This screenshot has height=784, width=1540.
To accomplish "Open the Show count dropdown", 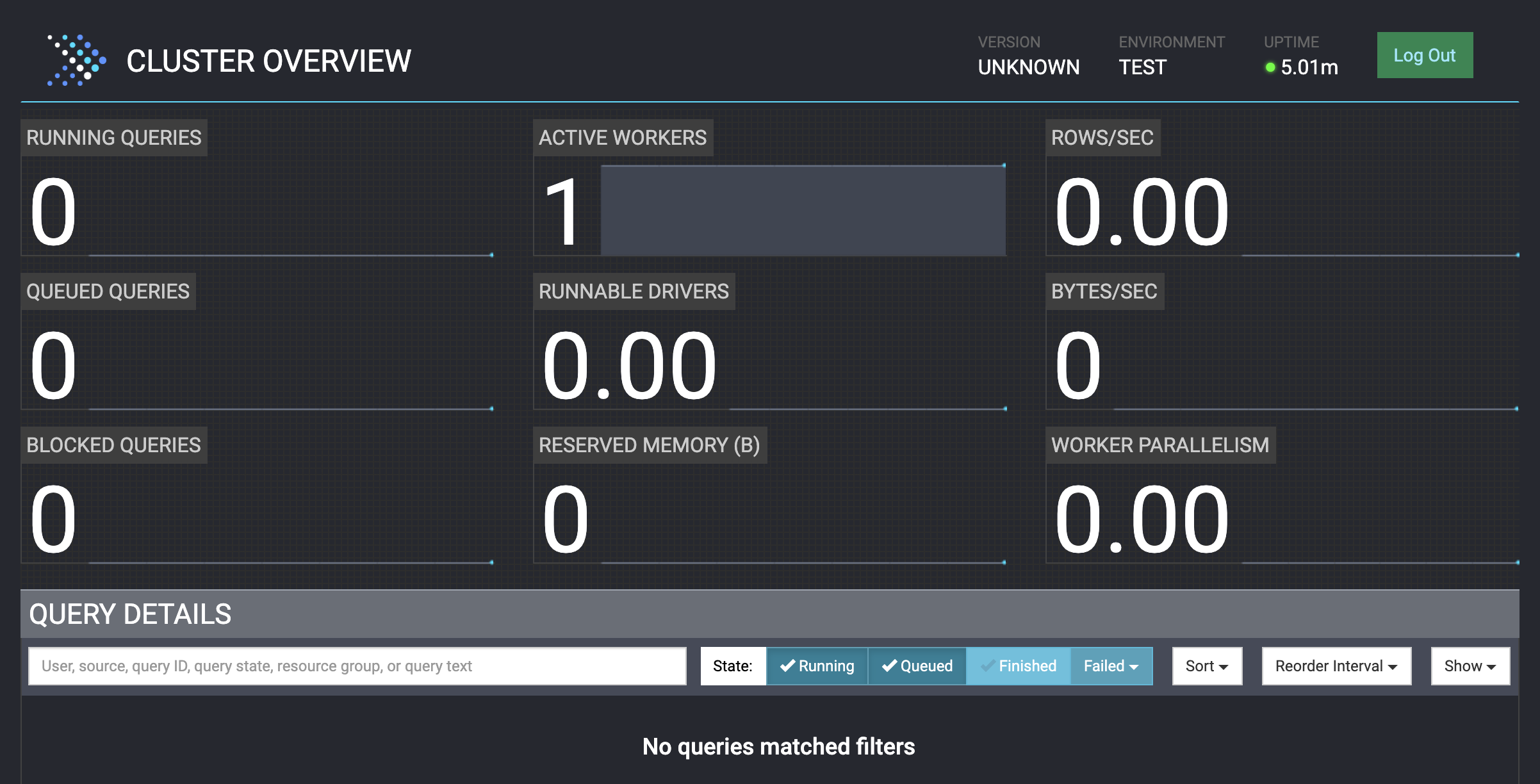I will 1470,666.
